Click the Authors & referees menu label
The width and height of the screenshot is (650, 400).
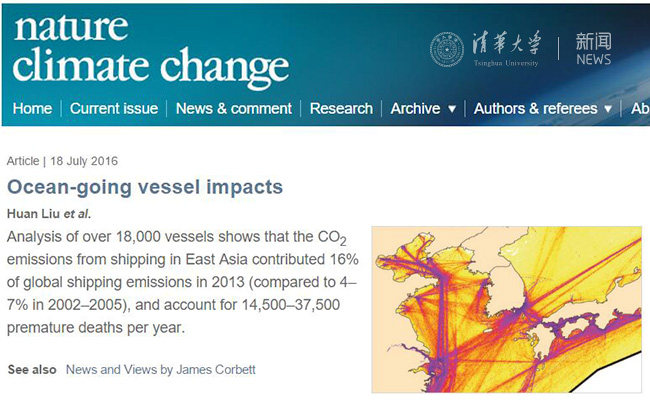pyautogui.click(x=535, y=108)
